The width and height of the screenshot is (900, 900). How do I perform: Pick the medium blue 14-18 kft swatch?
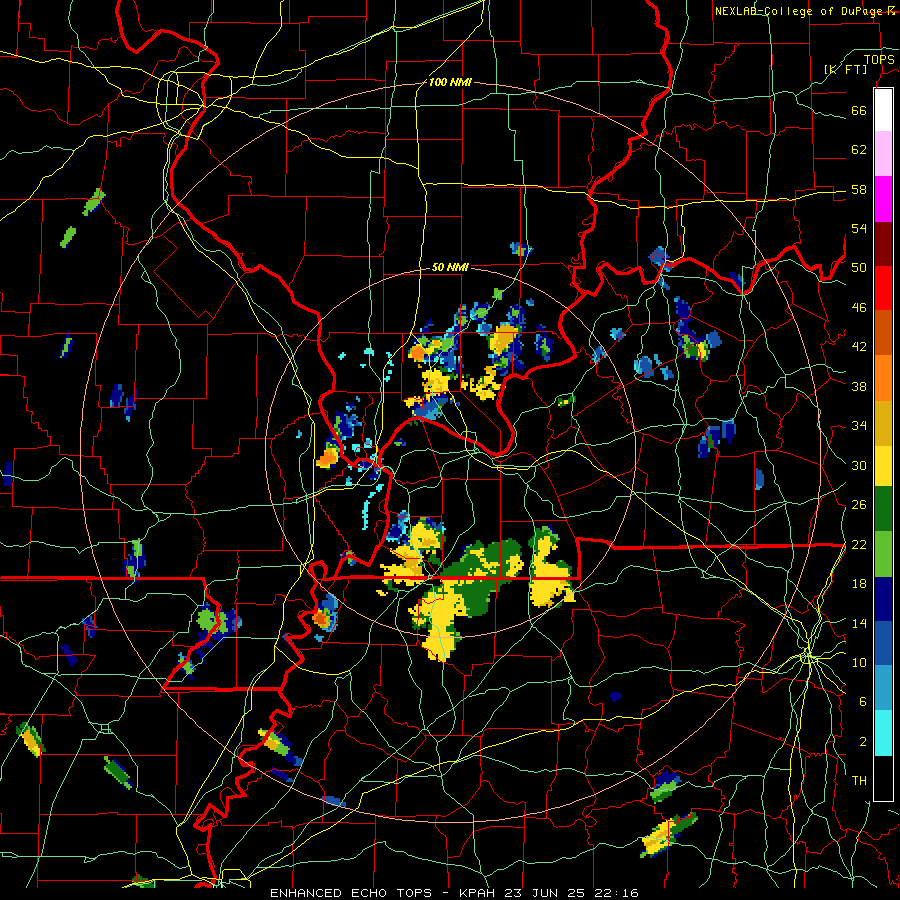[x=883, y=645]
